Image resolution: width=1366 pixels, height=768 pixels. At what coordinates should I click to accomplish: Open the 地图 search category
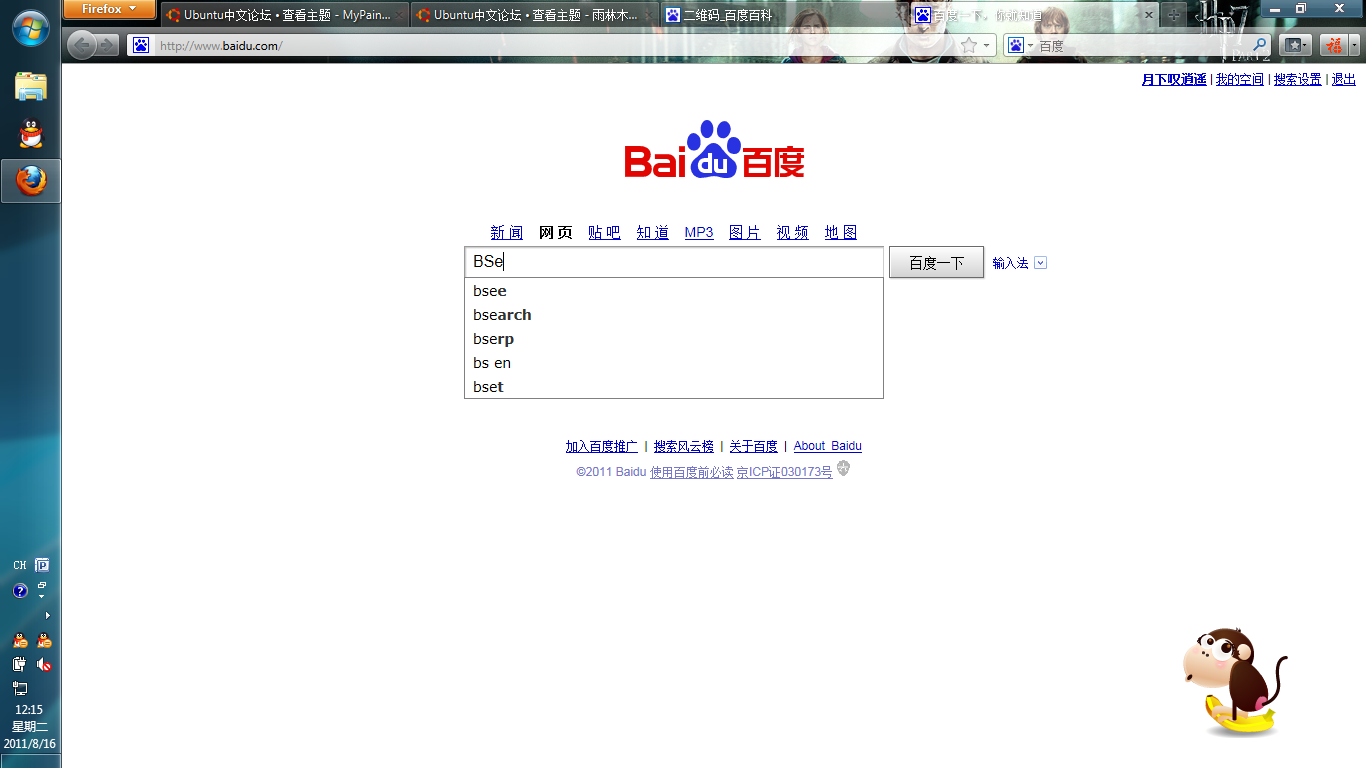(x=841, y=233)
